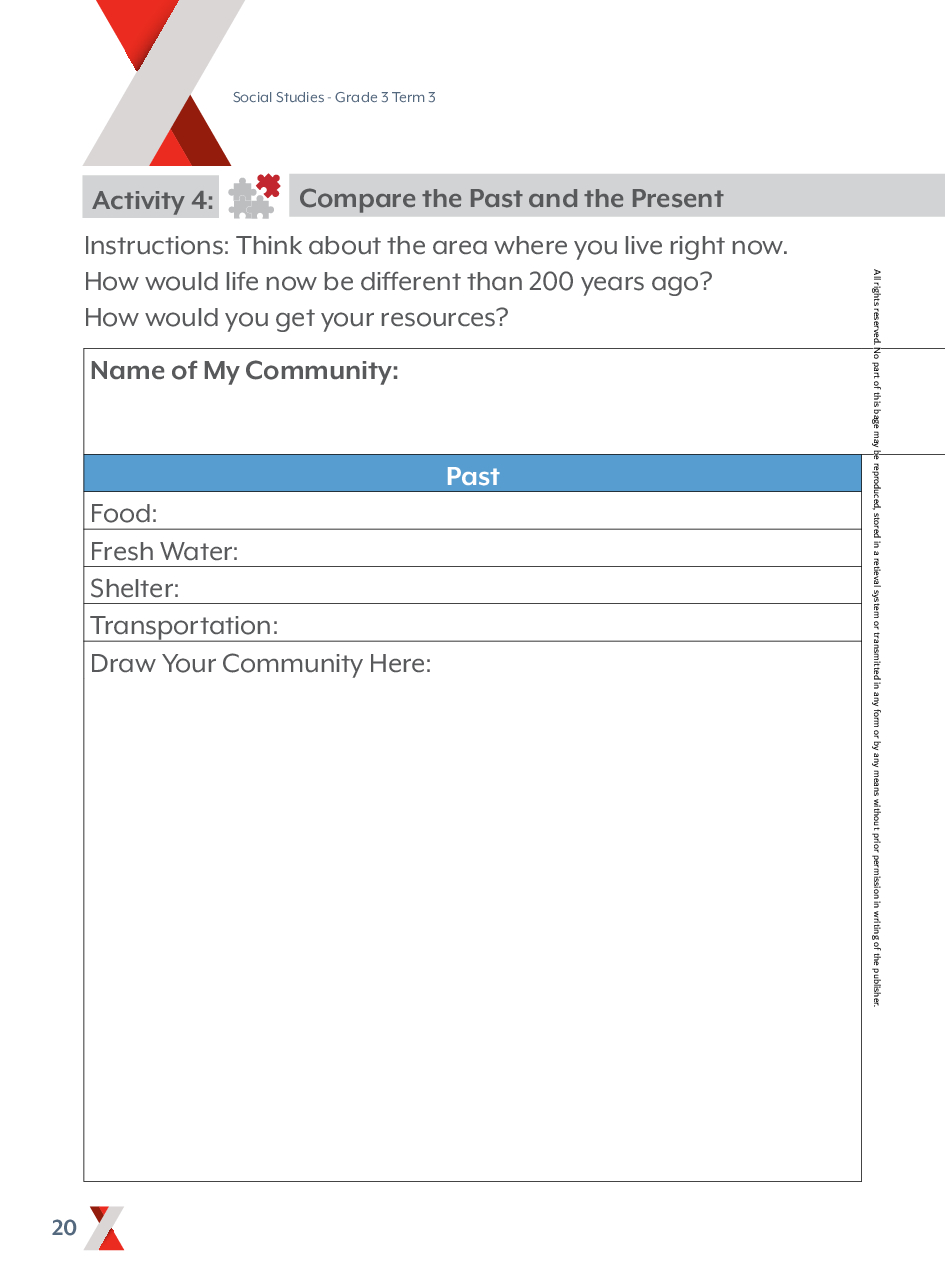Viewport: 945px width, 1276px height.
Task: Click the "How would you get your resources?" line
Action: tap(296, 317)
